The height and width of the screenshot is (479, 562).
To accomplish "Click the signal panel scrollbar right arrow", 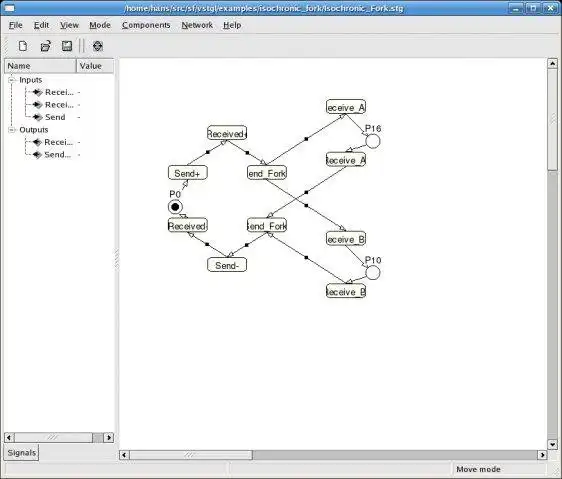I will pos(109,437).
